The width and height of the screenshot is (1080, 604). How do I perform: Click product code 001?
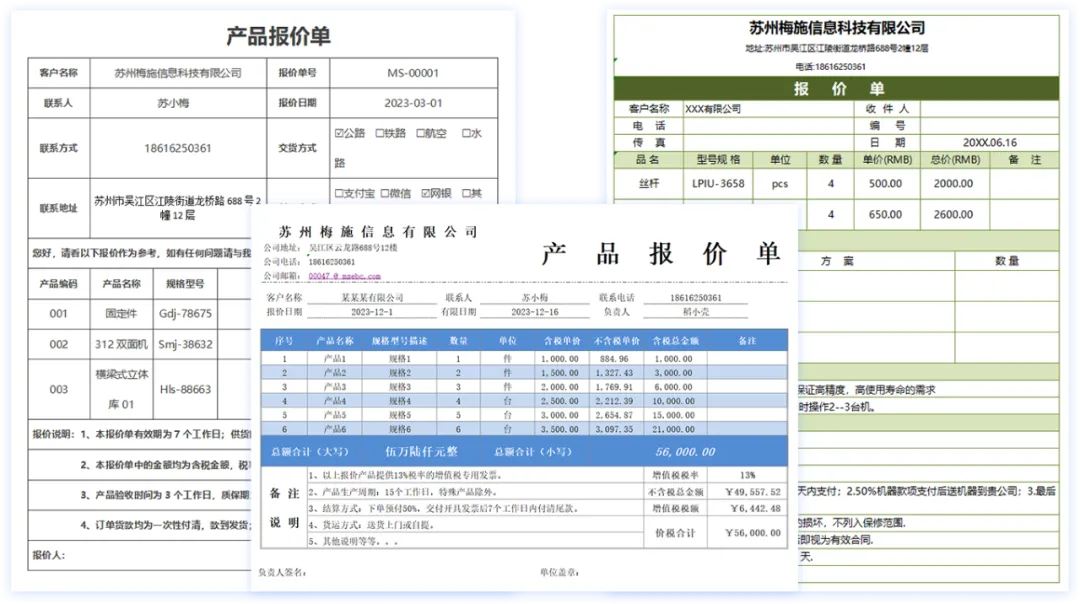click(59, 313)
